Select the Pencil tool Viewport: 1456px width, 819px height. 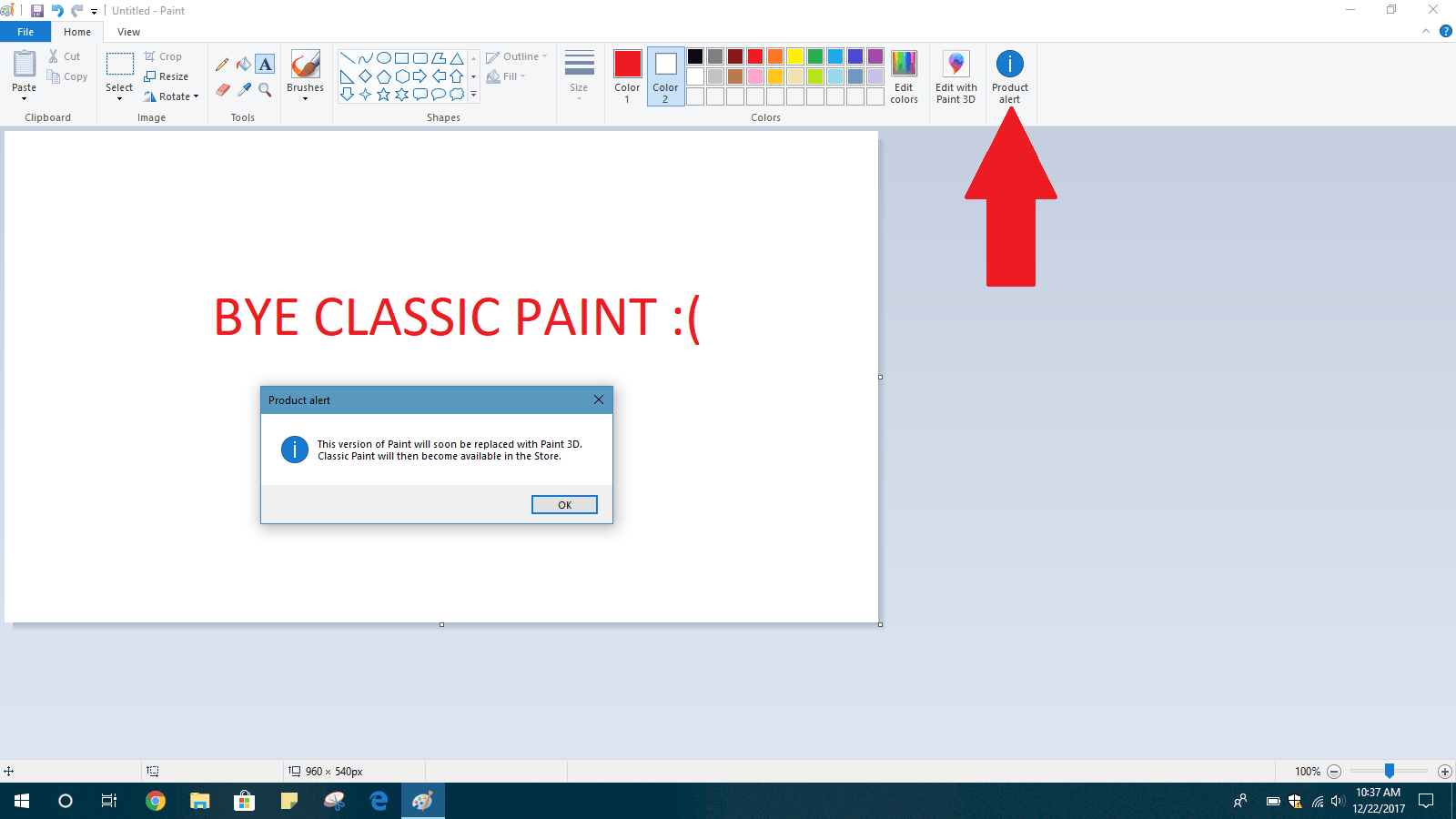point(222,65)
